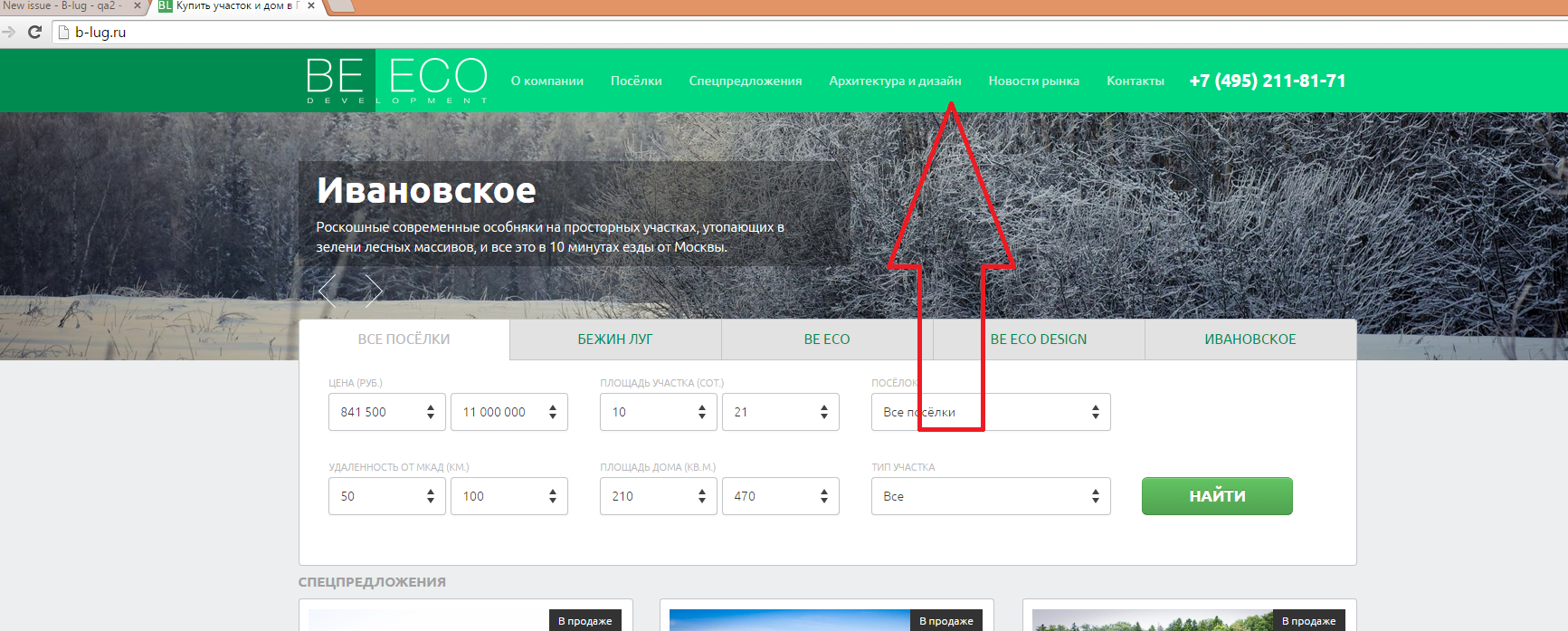
Task: Open 'Архитектура и дизайн' in navigation
Action: (x=895, y=81)
